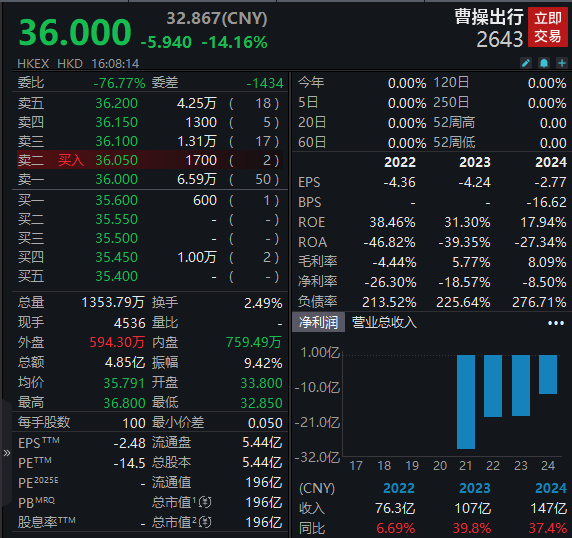This screenshot has height=538, width=572.
Task: Click the 2022 net profit bar
Action: click(493, 386)
